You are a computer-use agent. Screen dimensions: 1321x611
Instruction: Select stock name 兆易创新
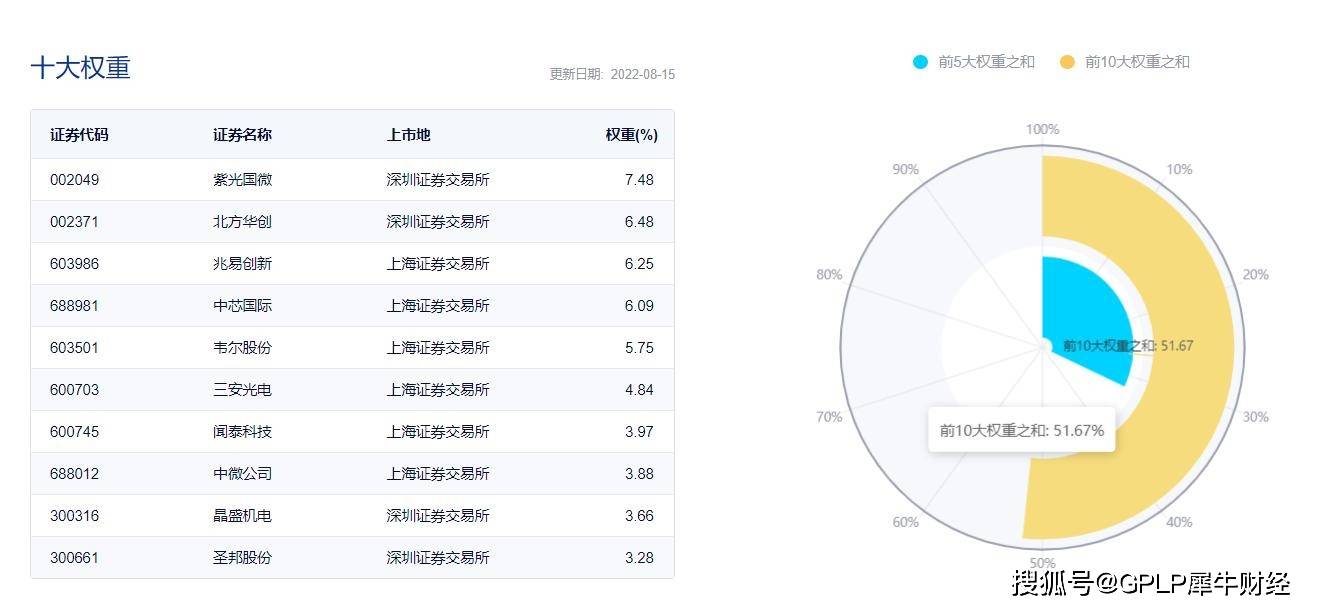[x=242, y=264]
